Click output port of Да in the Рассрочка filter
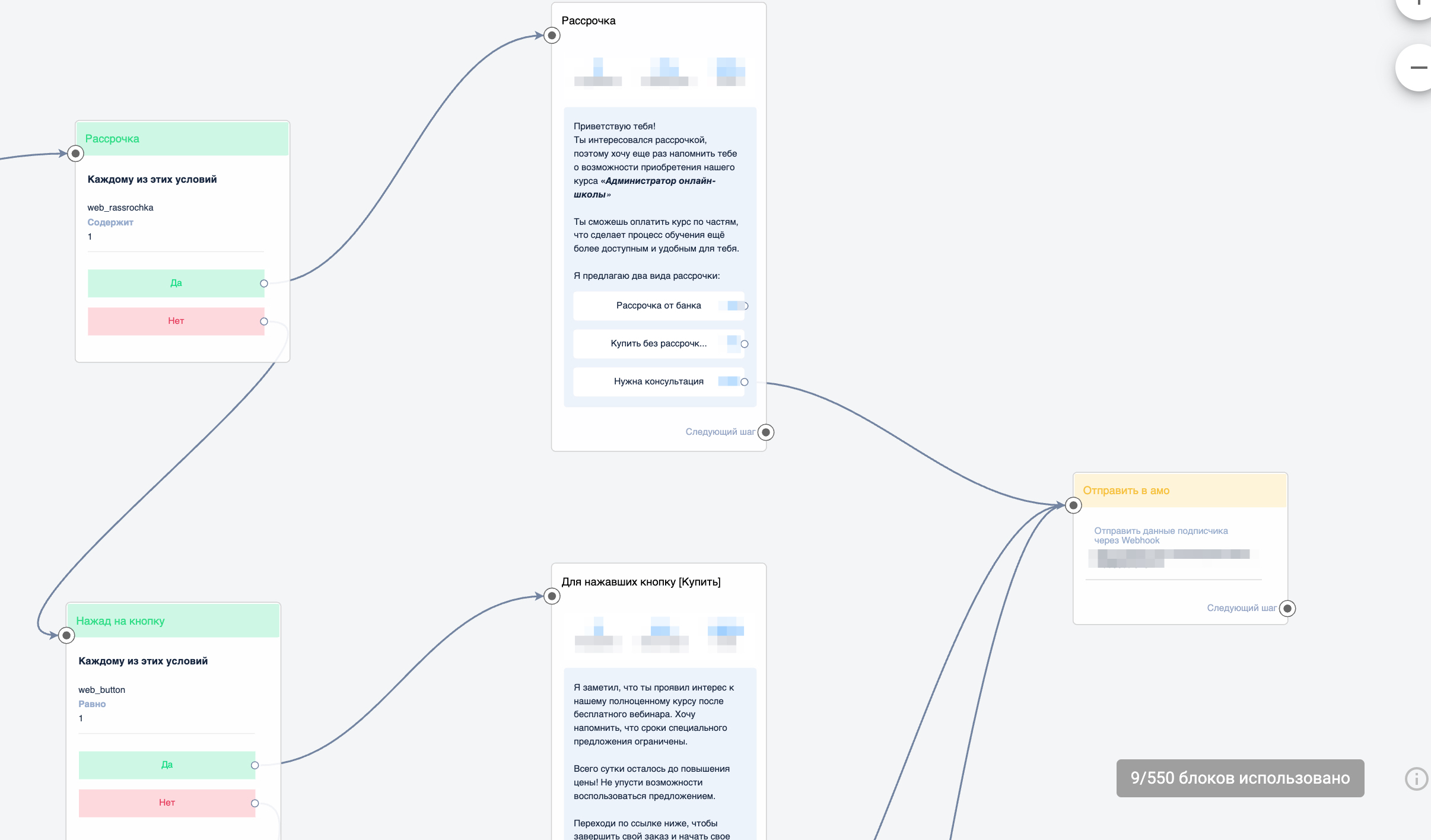This screenshot has height=840, width=1431. point(264,284)
